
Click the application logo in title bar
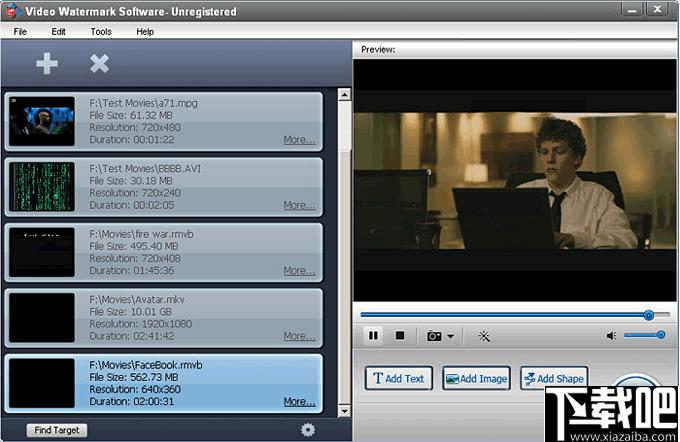tap(11, 11)
